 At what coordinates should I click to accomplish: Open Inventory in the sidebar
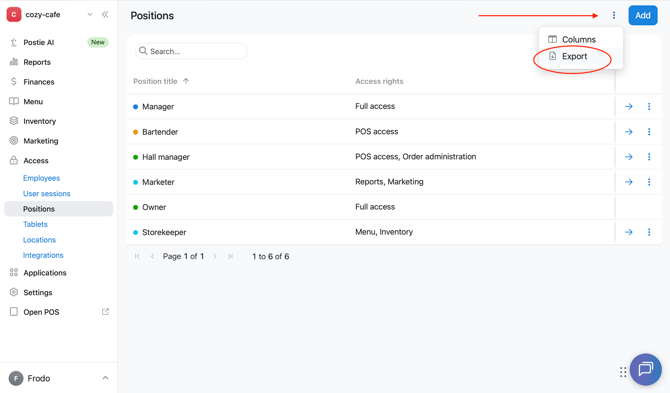39,121
